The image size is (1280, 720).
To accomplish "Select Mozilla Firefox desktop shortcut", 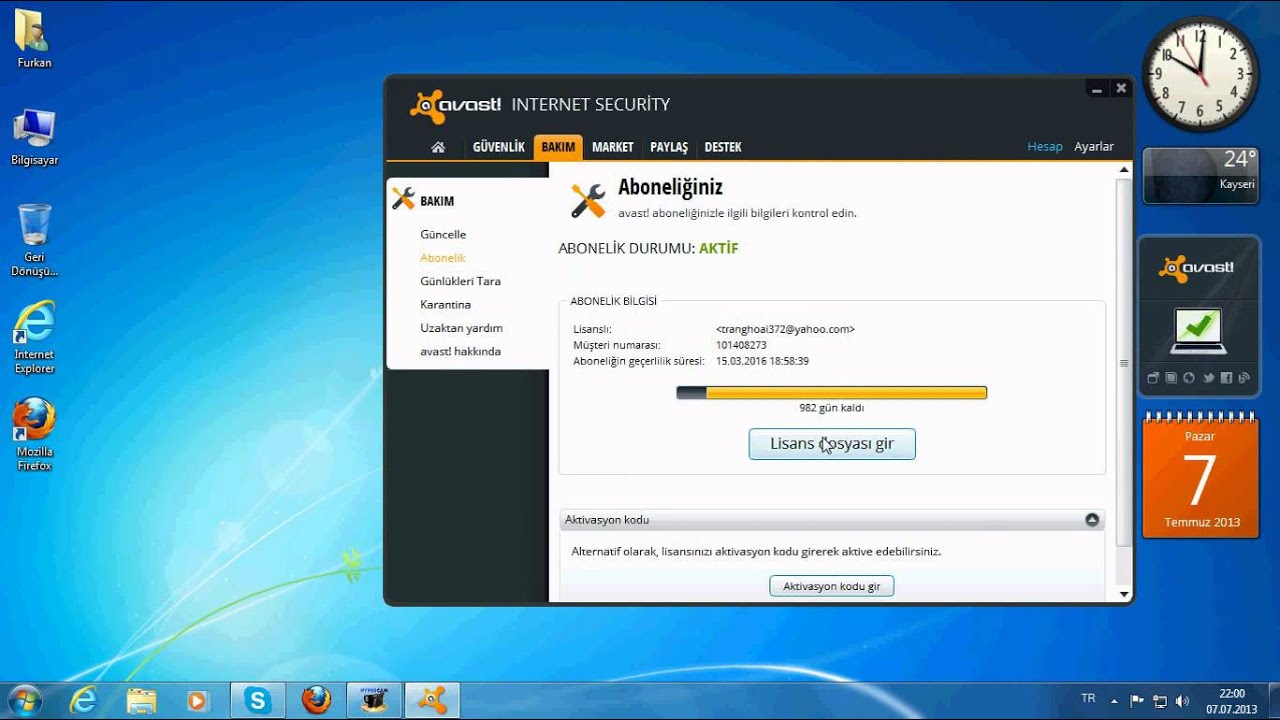I will tap(34, 434).
